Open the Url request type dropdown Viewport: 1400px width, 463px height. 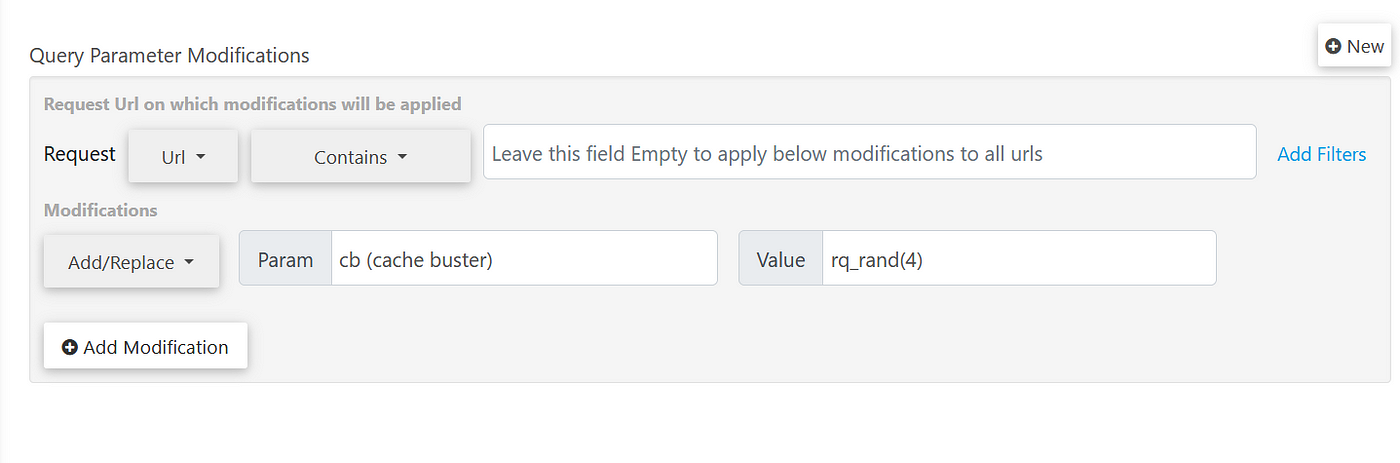[x=183, y=156]
